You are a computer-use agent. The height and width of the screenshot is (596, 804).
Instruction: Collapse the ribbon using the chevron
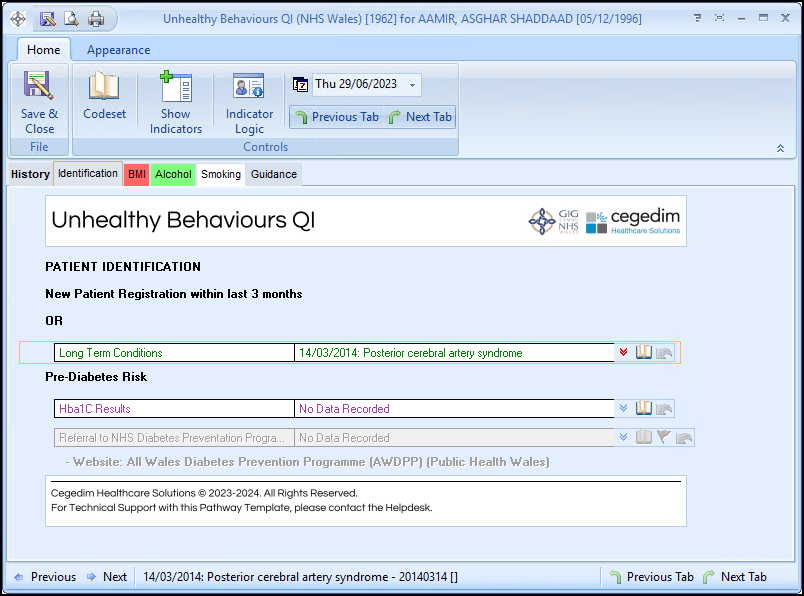[780, 148]
